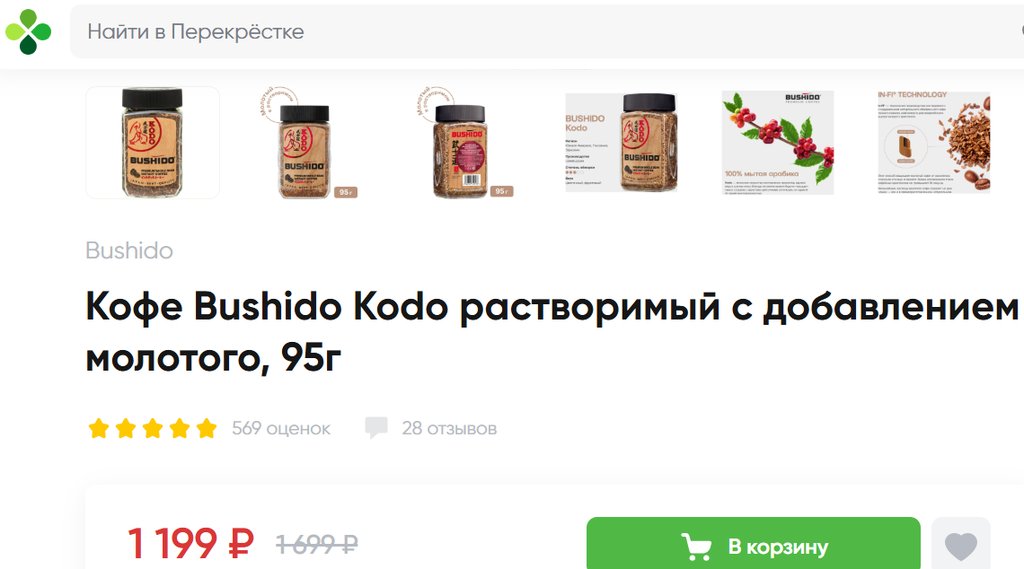The image size is (1024, 569).
Task: View the 'BUSHIDO Kodo' description thumbnail
Action: pyautogui.click(x=621, y=142)
